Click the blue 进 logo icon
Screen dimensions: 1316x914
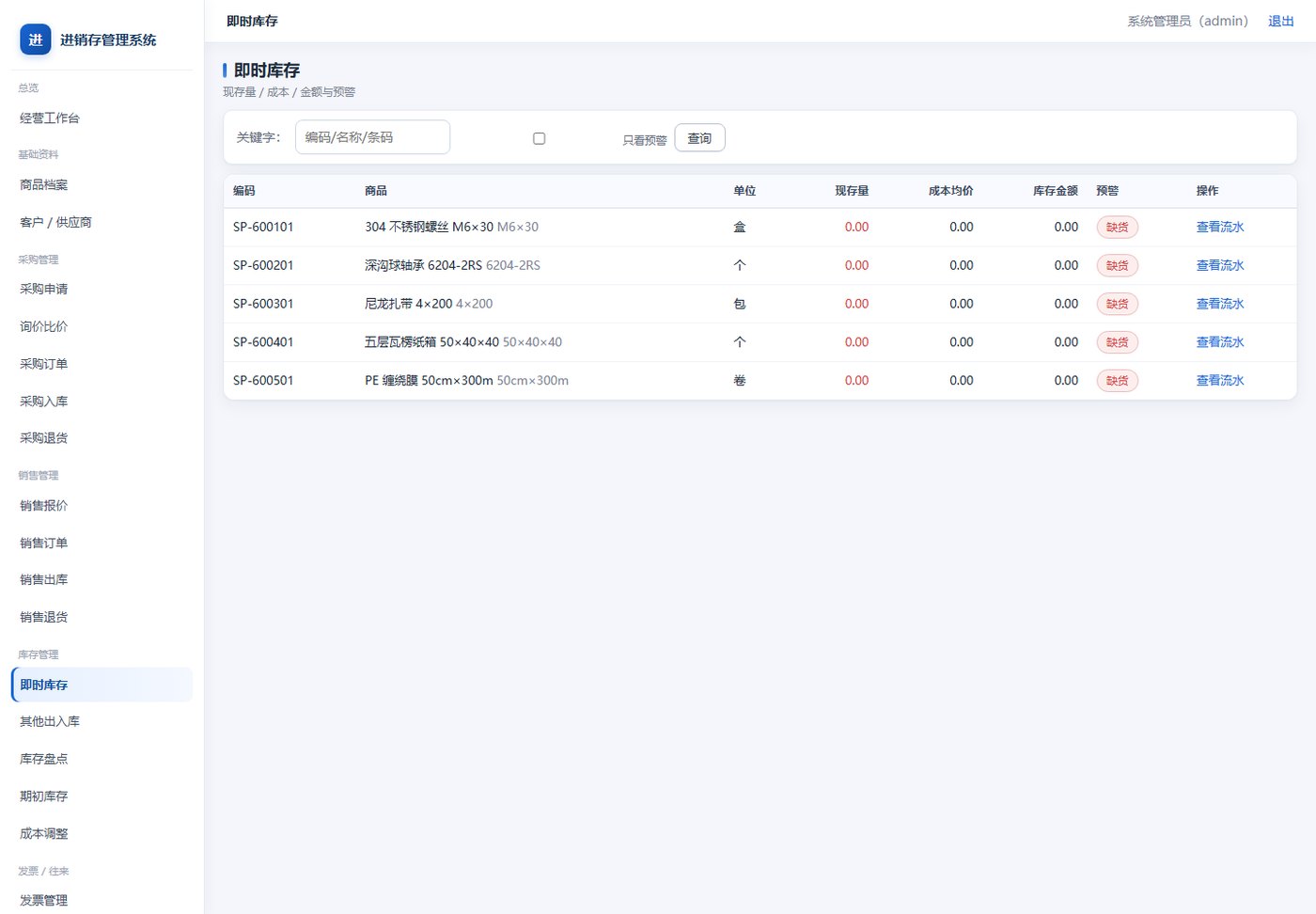point(36,39)
